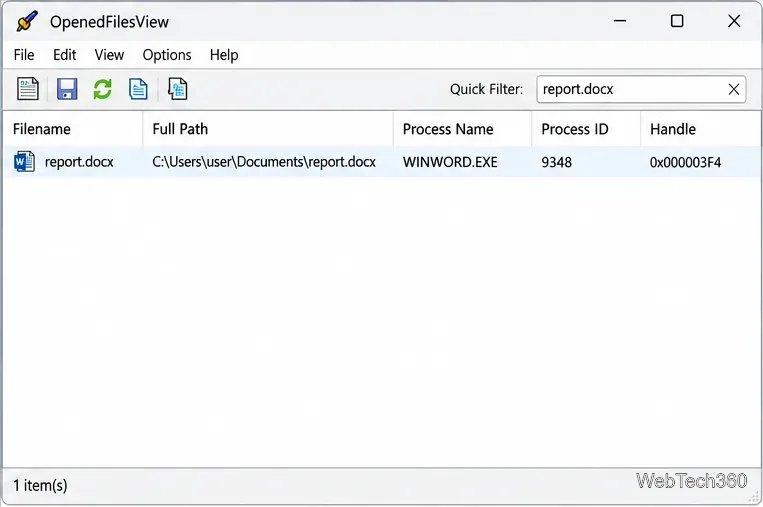Minimize the OpenedFilesView window

[619, 21]
